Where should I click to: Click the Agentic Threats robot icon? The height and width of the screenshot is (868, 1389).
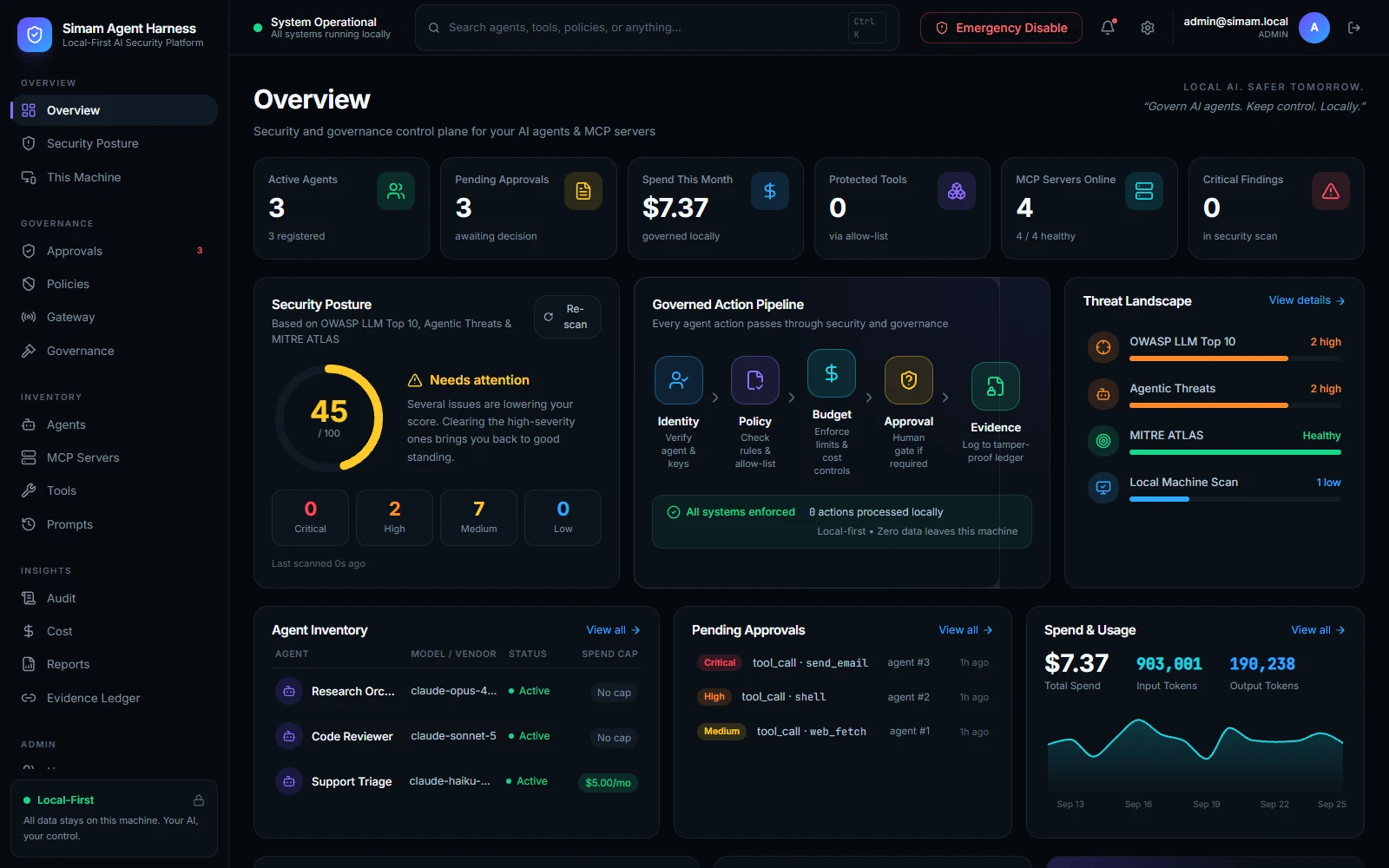pyautogui.click(x=1103, y=394)
